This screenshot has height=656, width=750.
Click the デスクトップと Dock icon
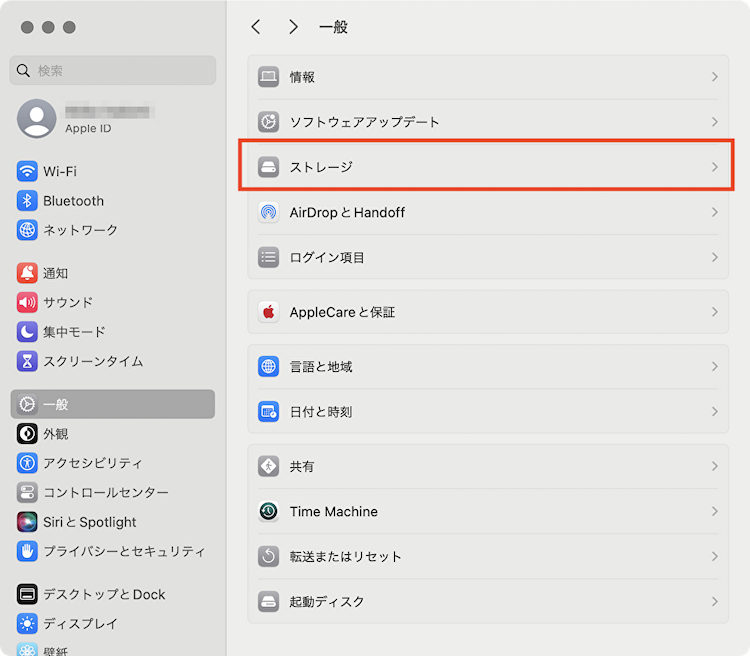(27, 594)
